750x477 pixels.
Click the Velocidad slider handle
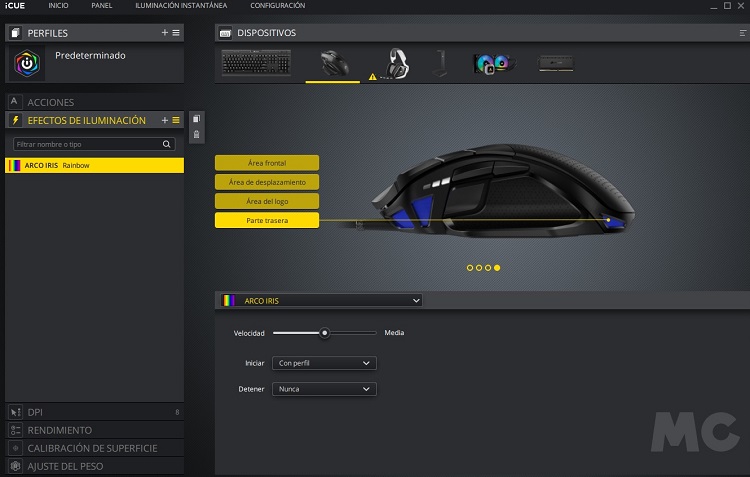coord(324,332)
